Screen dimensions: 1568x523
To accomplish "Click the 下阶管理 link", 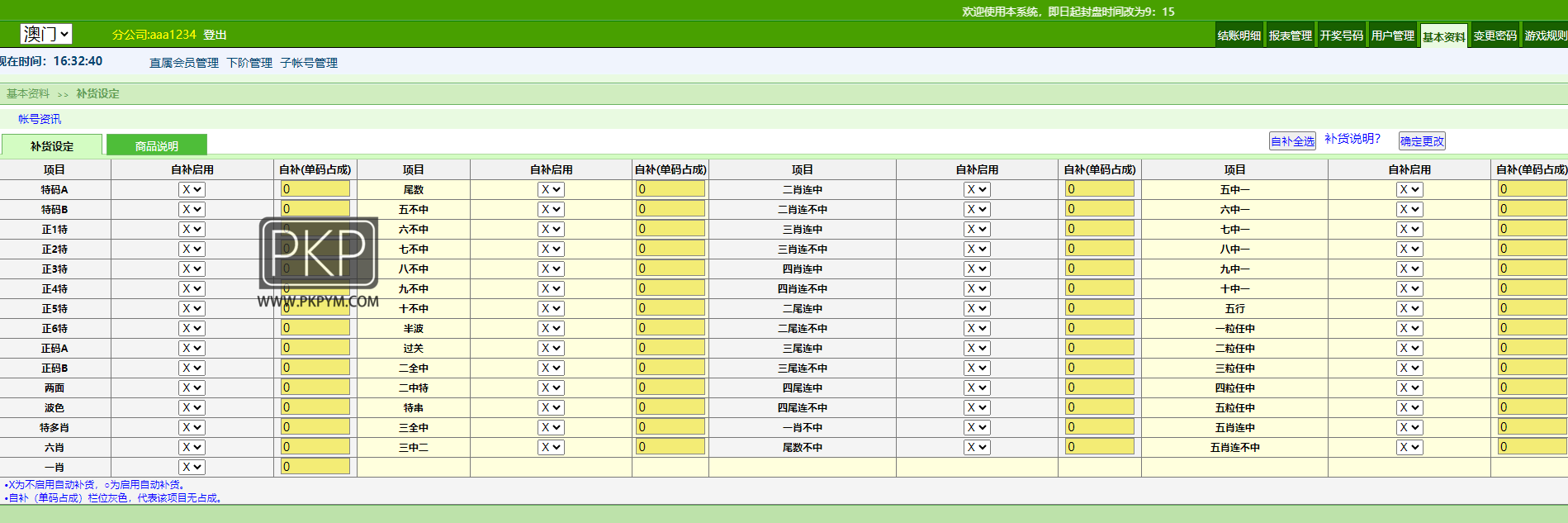I will [x=249, y=63].
